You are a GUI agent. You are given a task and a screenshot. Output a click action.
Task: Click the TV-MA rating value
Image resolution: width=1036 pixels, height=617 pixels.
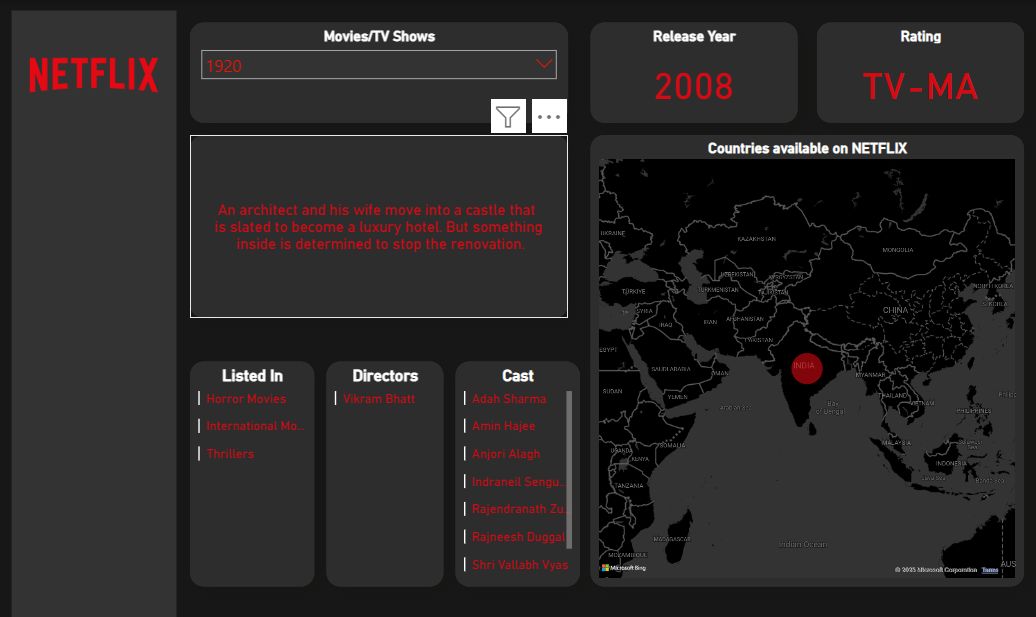920,87
